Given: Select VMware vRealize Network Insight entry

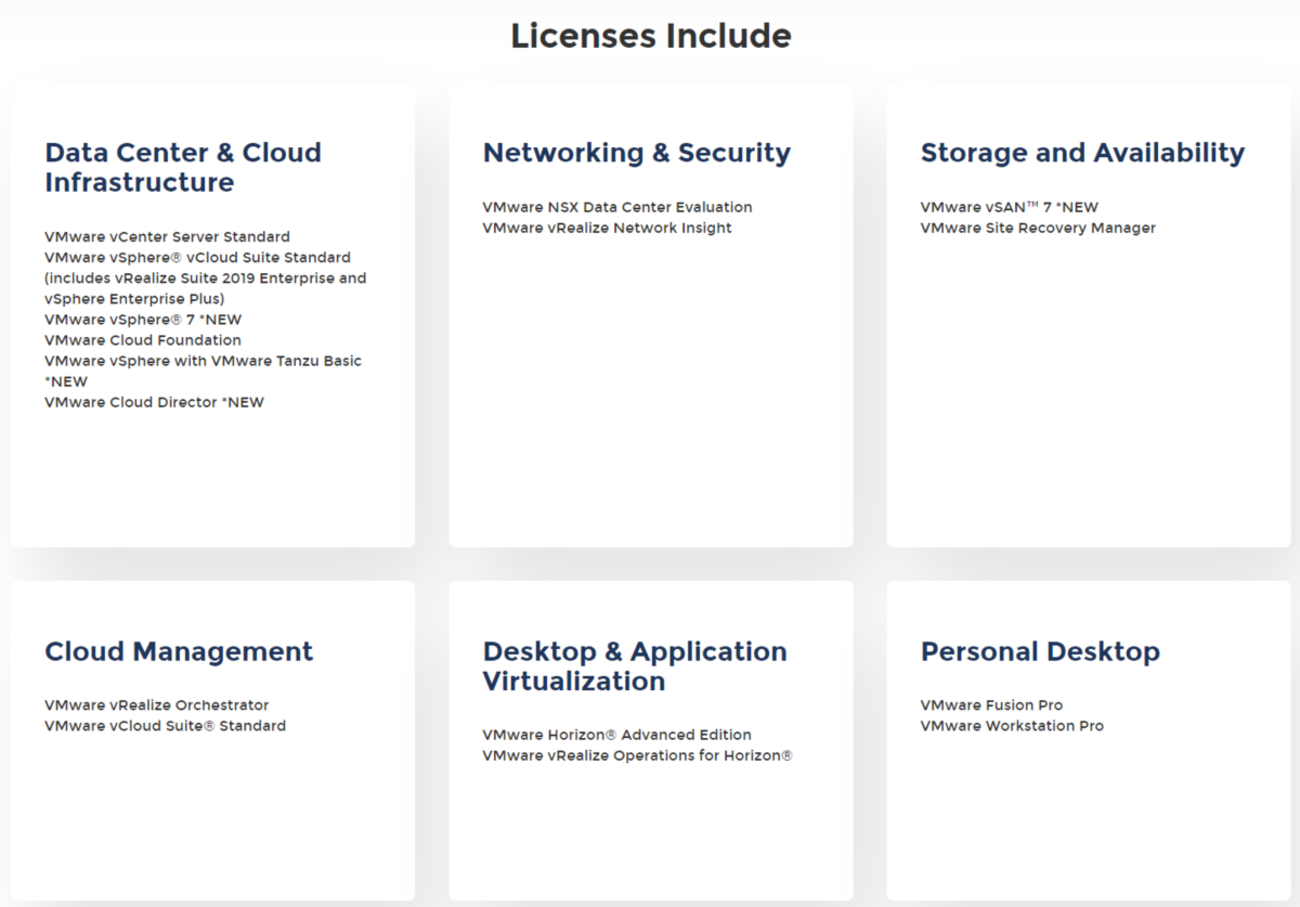Looking at the screenshot, I should coord(607,228).
